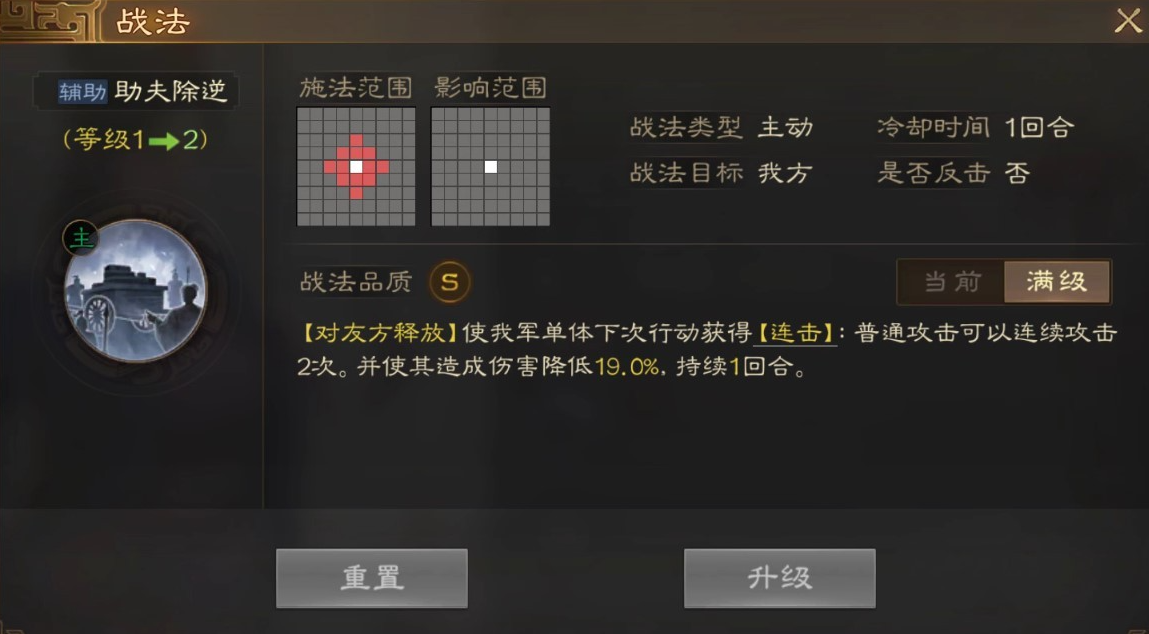Click the 战法类型 主动 field
Screen dimensions: 1149x634
pyautogui.click(x=721, y=128)
